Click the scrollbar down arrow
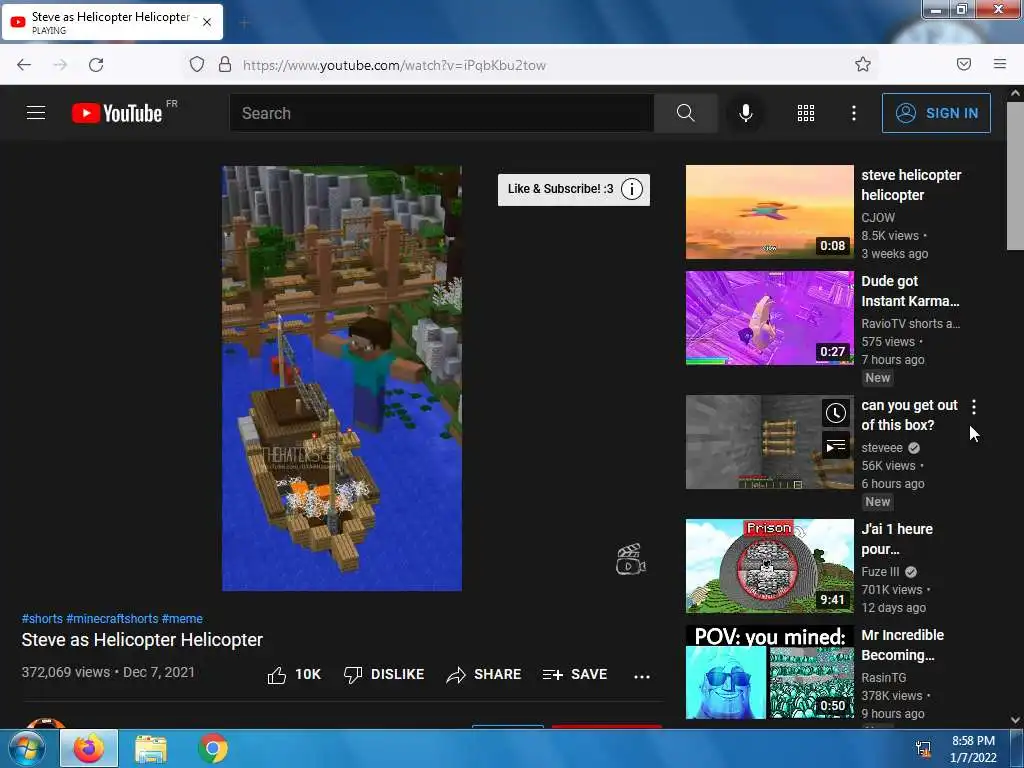This screenshot has height=768, width=1024. pyautogui.click(x=1015, y=720)
